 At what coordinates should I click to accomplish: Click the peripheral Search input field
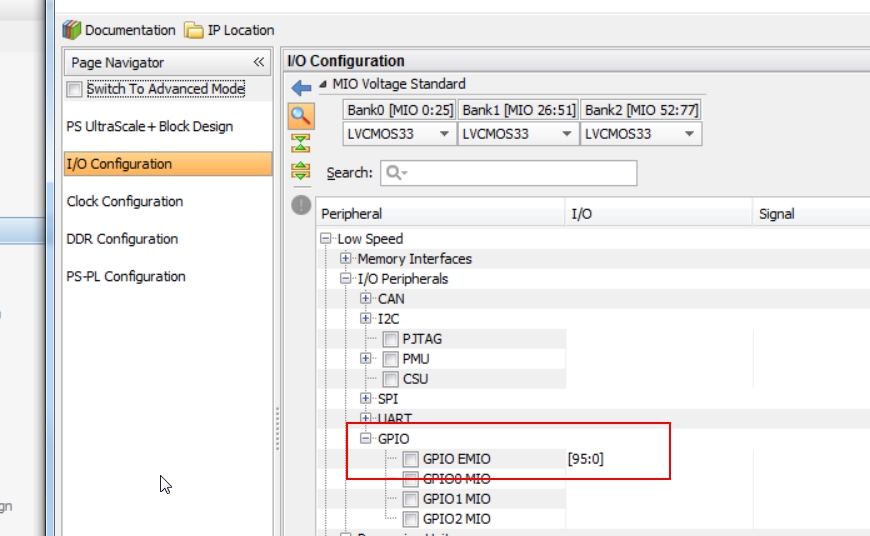[515, 173]
